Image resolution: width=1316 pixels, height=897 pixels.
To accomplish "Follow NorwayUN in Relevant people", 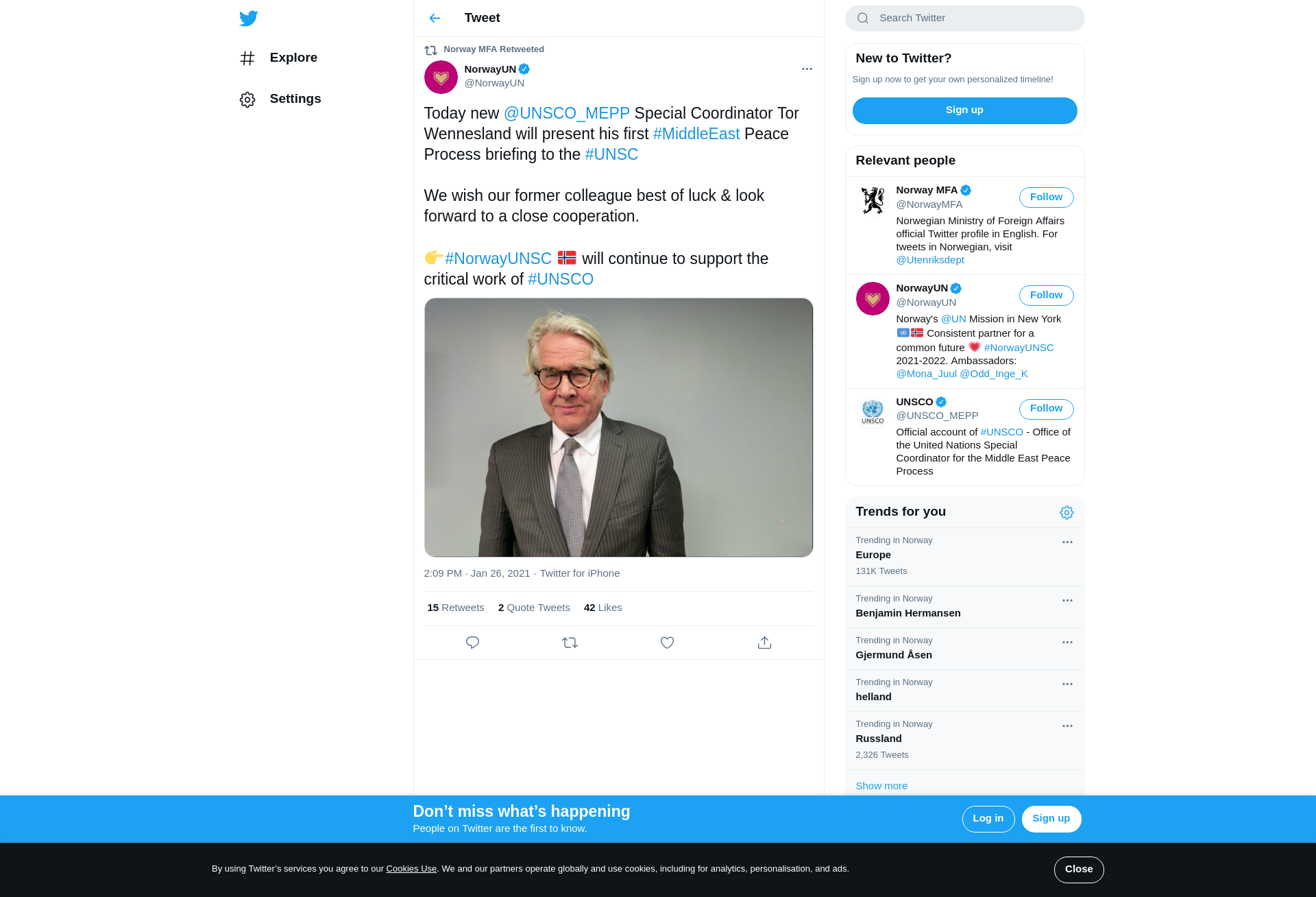I will coord(1046,296).
